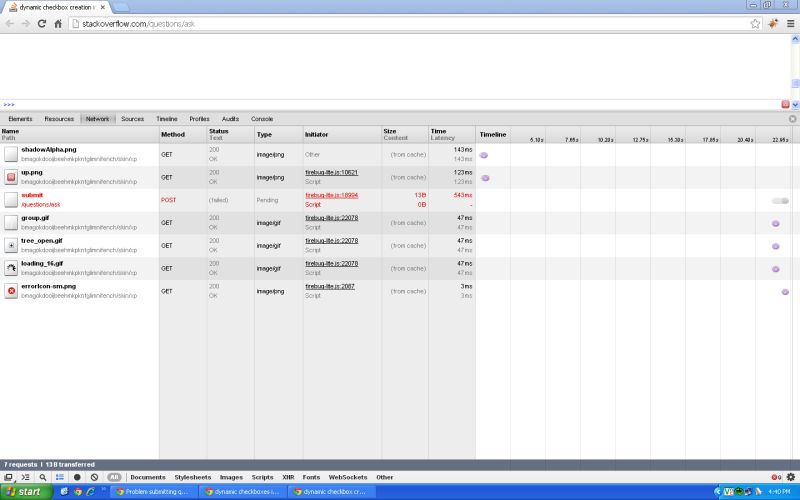Viewport: 800px width, 500px height.
Task: Filter requests by XHR
Action: click(288, 477)
